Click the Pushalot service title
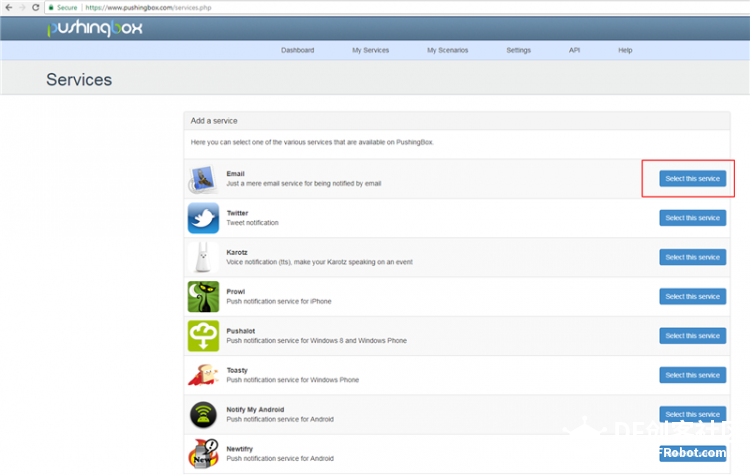This screenshot has height=475, width=750. point(241,331)
